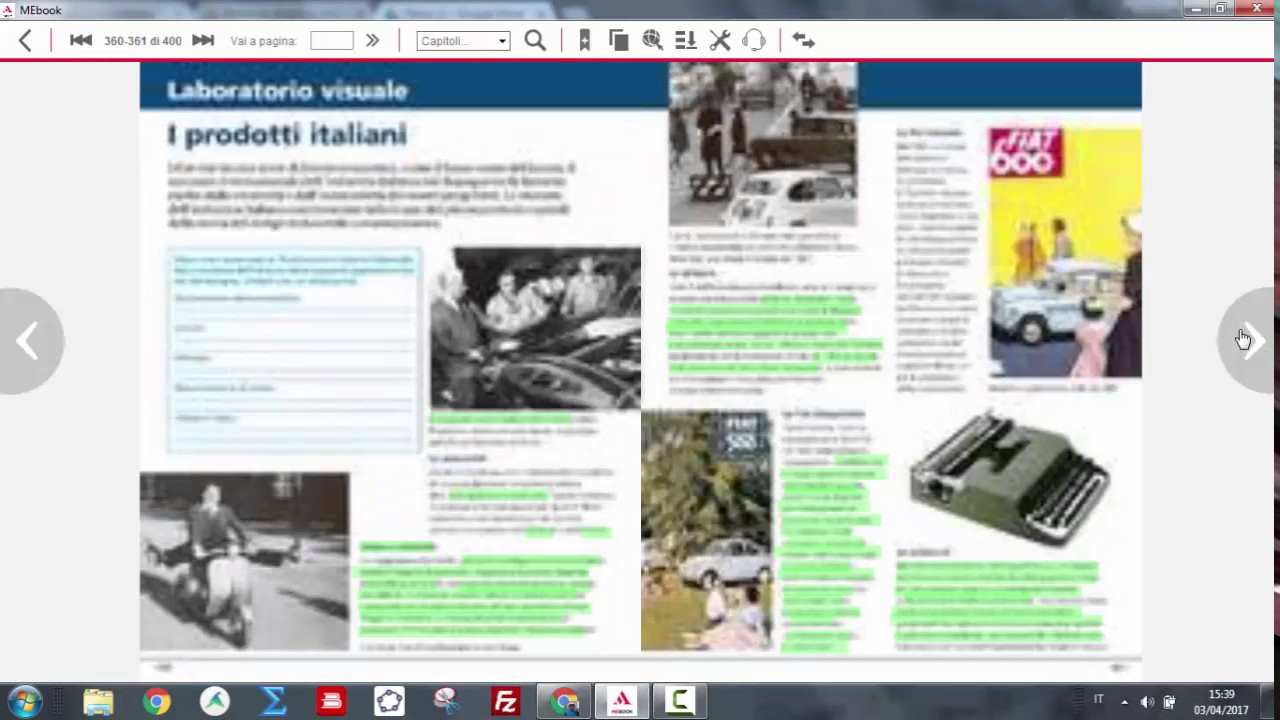Image resolution: width=1280 pixels, height=720 pixels.
Task: Click the blue-bordered exercise box
Action: click(x=294, y=351)
